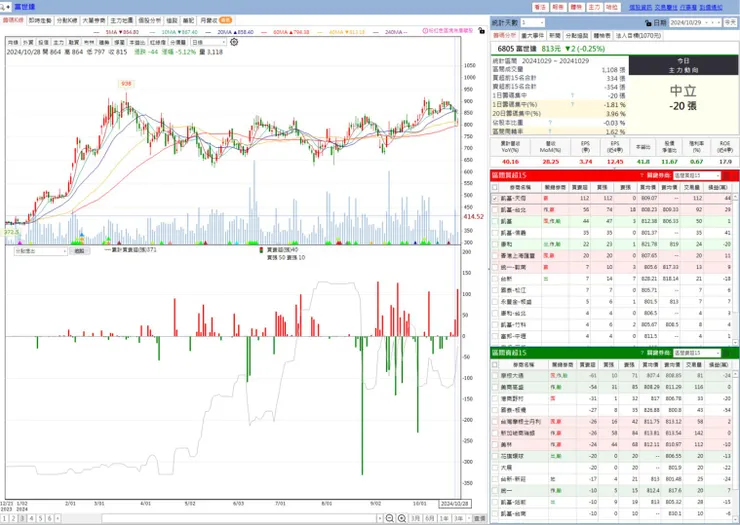
Task: Toggle the header checkbox in 區間買超15 table
Action: [495, 187]
